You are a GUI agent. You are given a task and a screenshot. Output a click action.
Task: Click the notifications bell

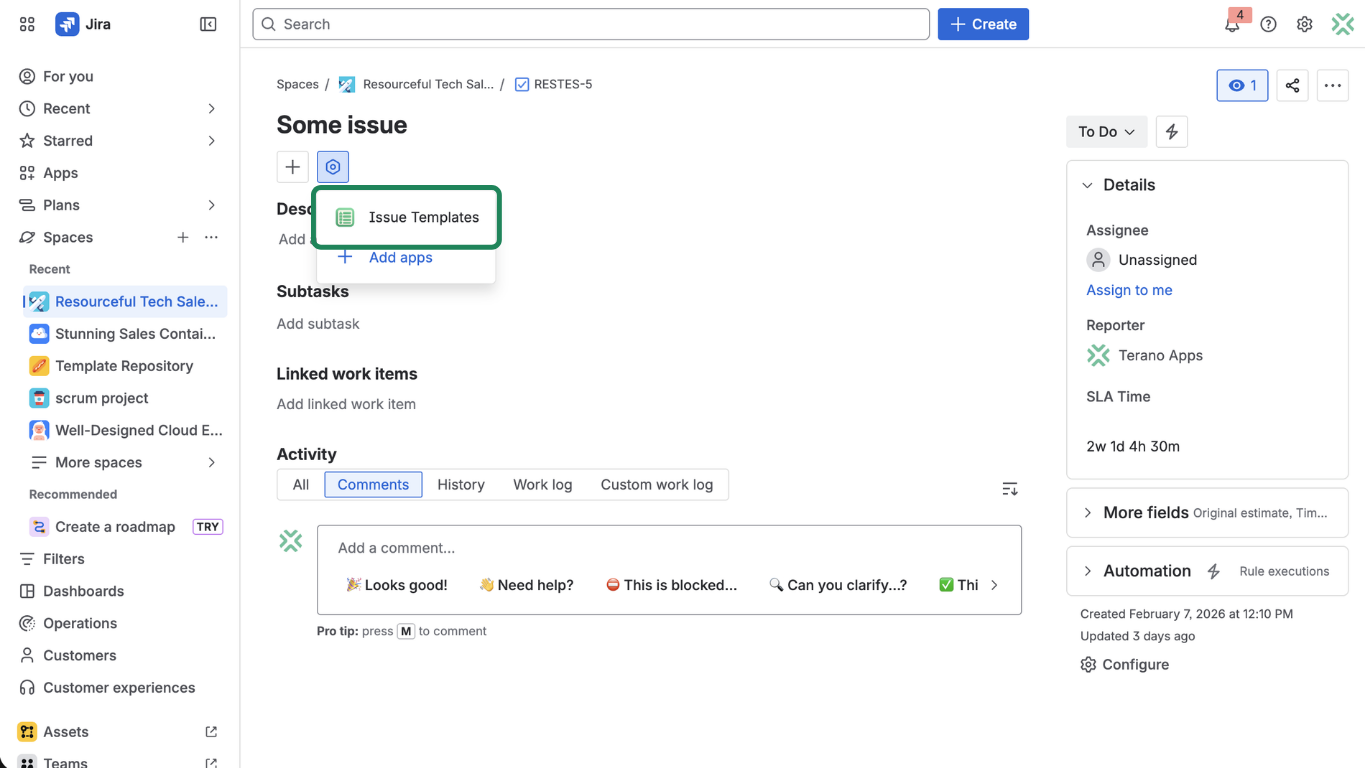pyautogui.click(x=1232, y=23)
